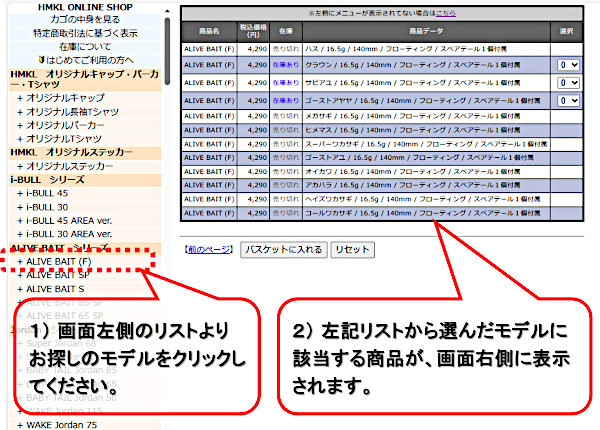Viewport: 600px width, 430px height.
Task: Select WAKE Jordan 75 in the sidebar
Action: [62, 425]
